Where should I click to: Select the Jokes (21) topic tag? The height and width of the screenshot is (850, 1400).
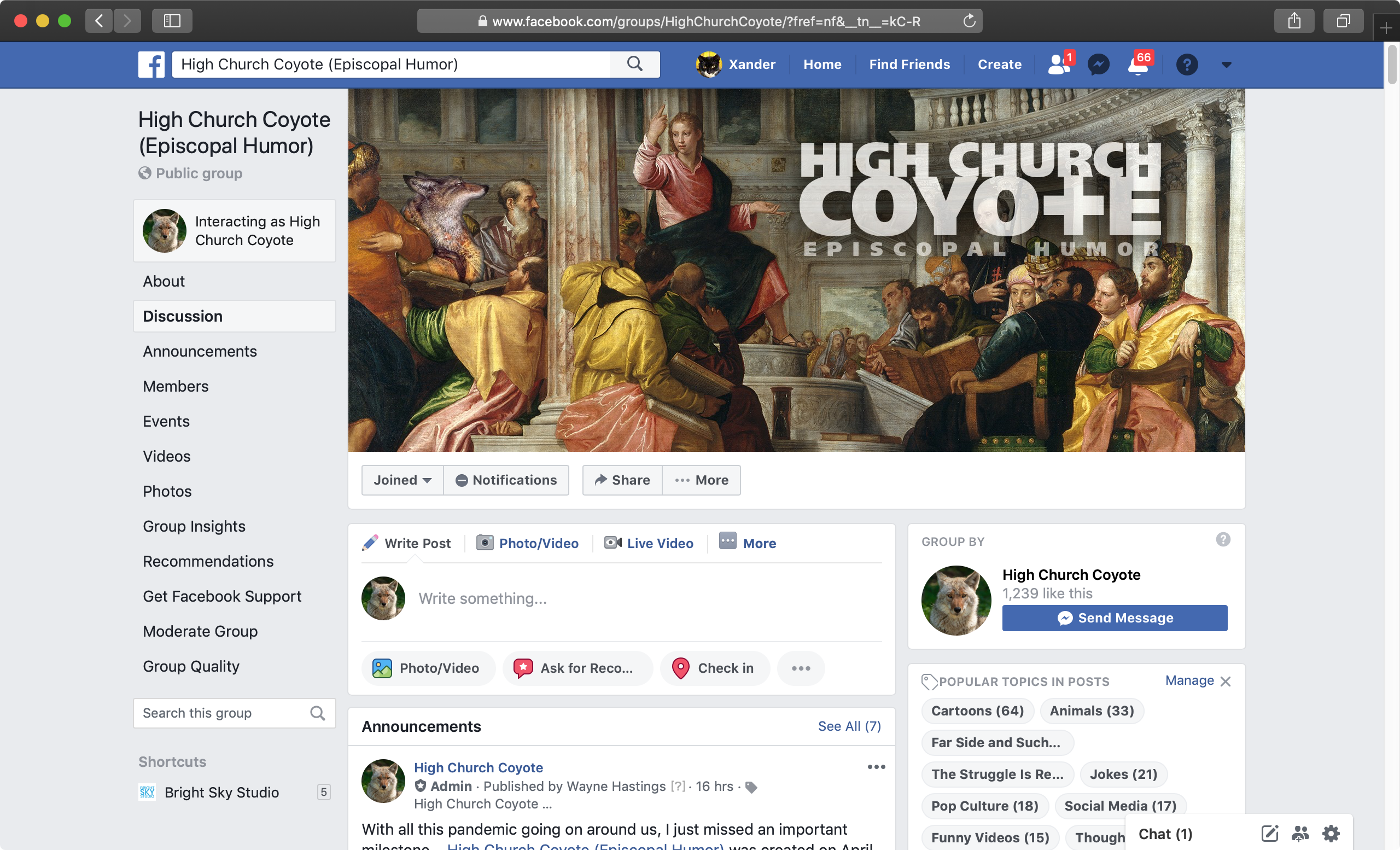point(1123,775)
